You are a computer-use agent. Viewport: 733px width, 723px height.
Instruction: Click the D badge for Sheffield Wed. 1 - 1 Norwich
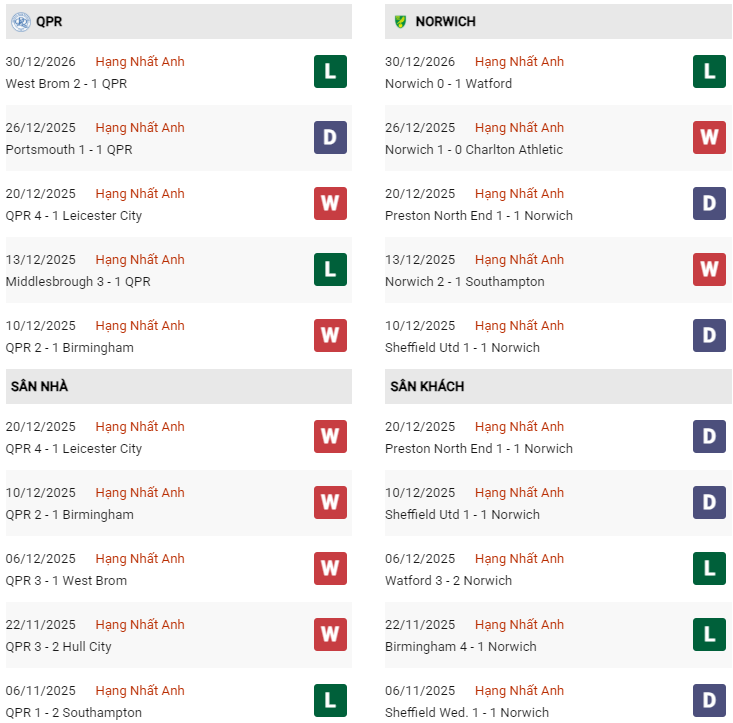(709, 701)
